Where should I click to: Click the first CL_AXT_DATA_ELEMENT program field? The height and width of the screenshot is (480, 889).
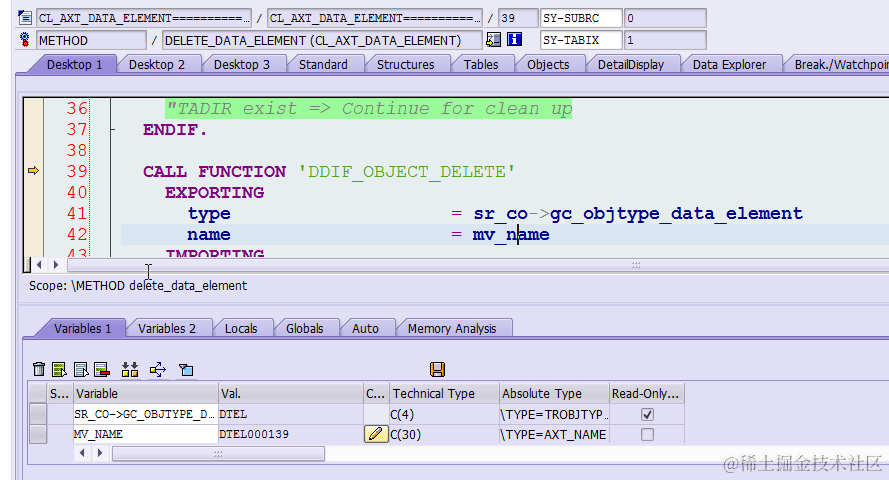[144, 18]
